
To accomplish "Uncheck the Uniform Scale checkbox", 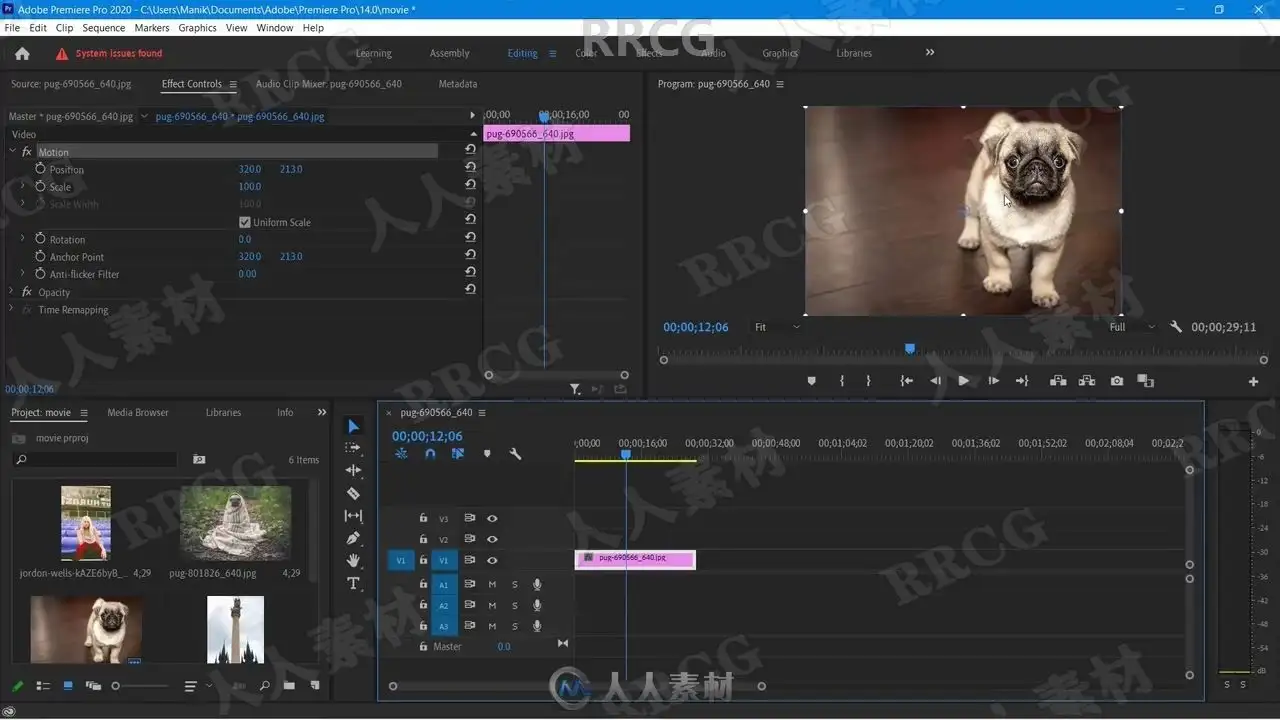I will coord(245,222).
